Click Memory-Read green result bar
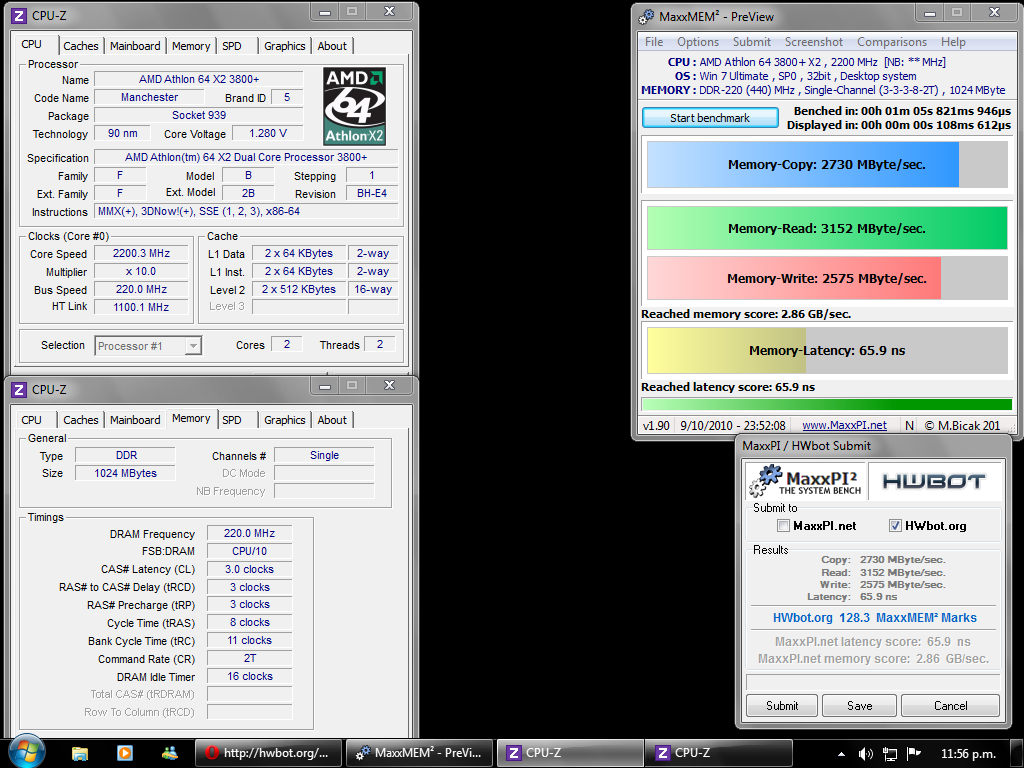The image size is (1024, 768). tap(827, 229)
